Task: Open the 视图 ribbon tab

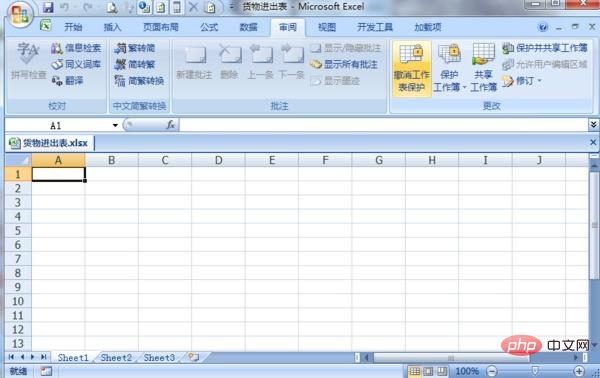Action: point(327,27)
